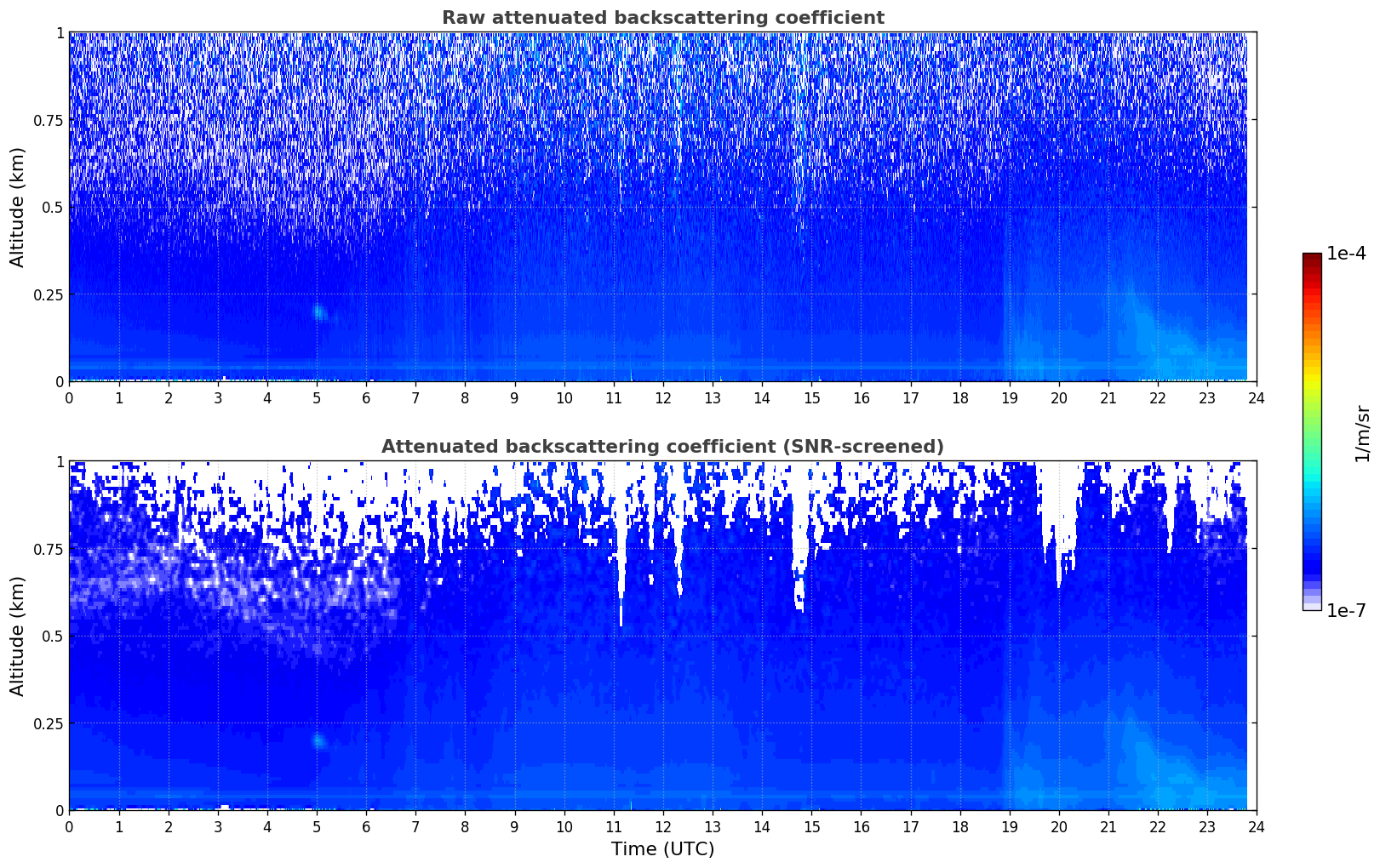Click the '1e-4' colorbar maximum label
Screen dimensions: 1380x868
click(x=1346, y=254)
